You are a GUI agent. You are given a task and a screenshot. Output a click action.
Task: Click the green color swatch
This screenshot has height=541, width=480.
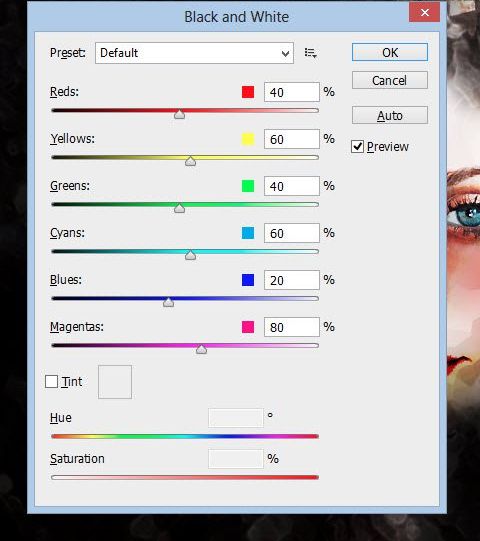[x=248, y=186]
